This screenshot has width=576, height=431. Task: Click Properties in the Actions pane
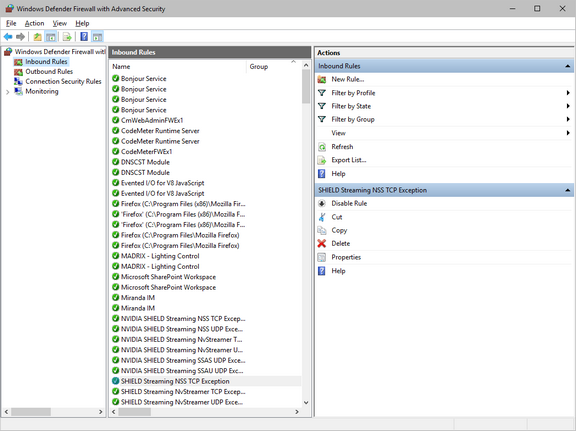click(x=346, y=257)
